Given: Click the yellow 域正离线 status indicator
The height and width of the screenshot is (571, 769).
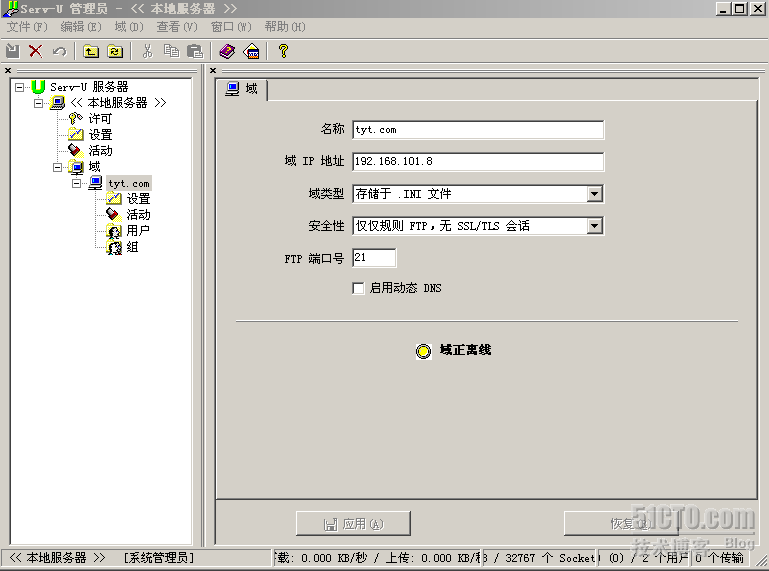Looking at the screenshot, I should click(x=423, y=351).
